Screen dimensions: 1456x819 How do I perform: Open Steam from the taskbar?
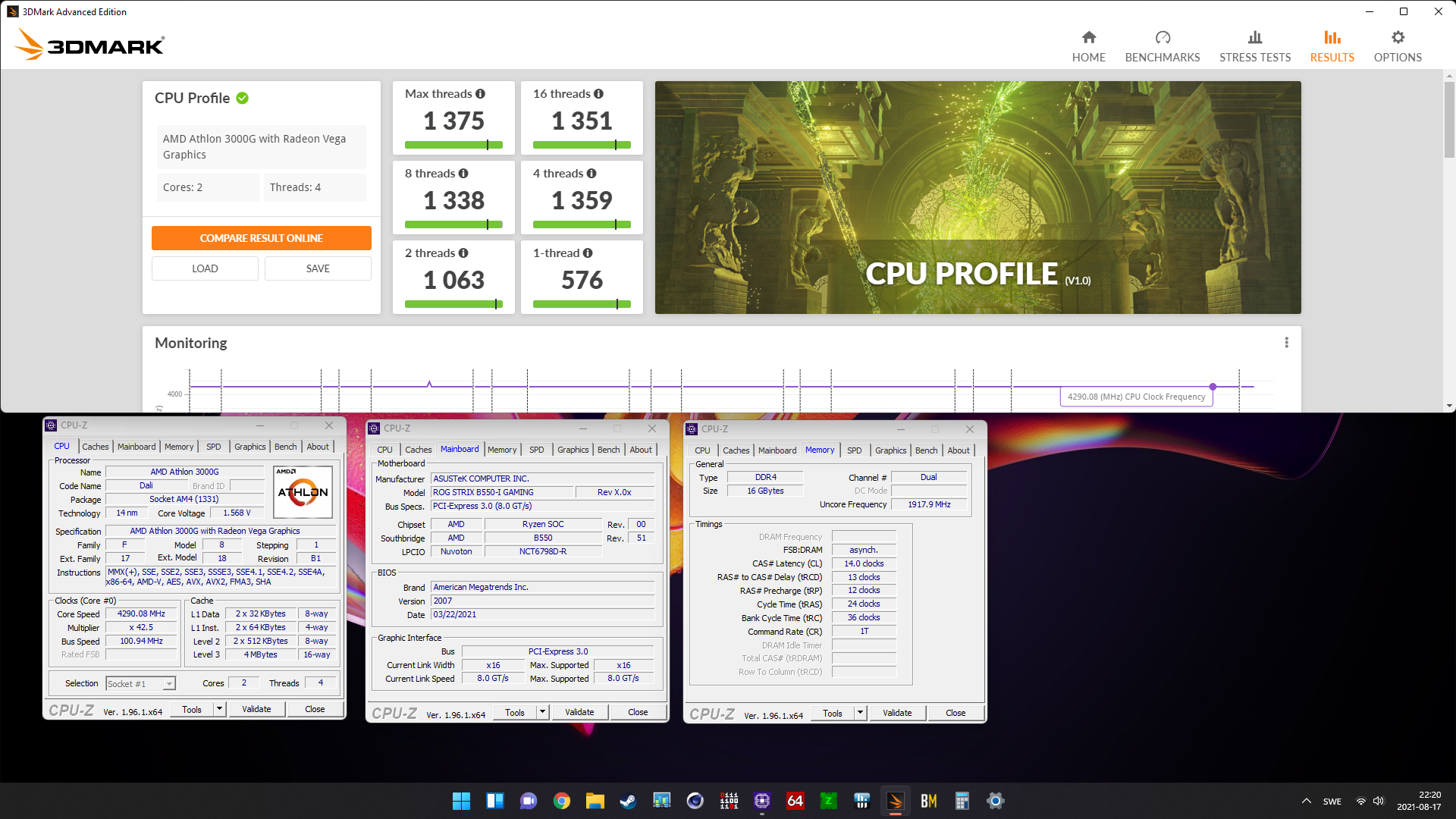tap(628, 801)
